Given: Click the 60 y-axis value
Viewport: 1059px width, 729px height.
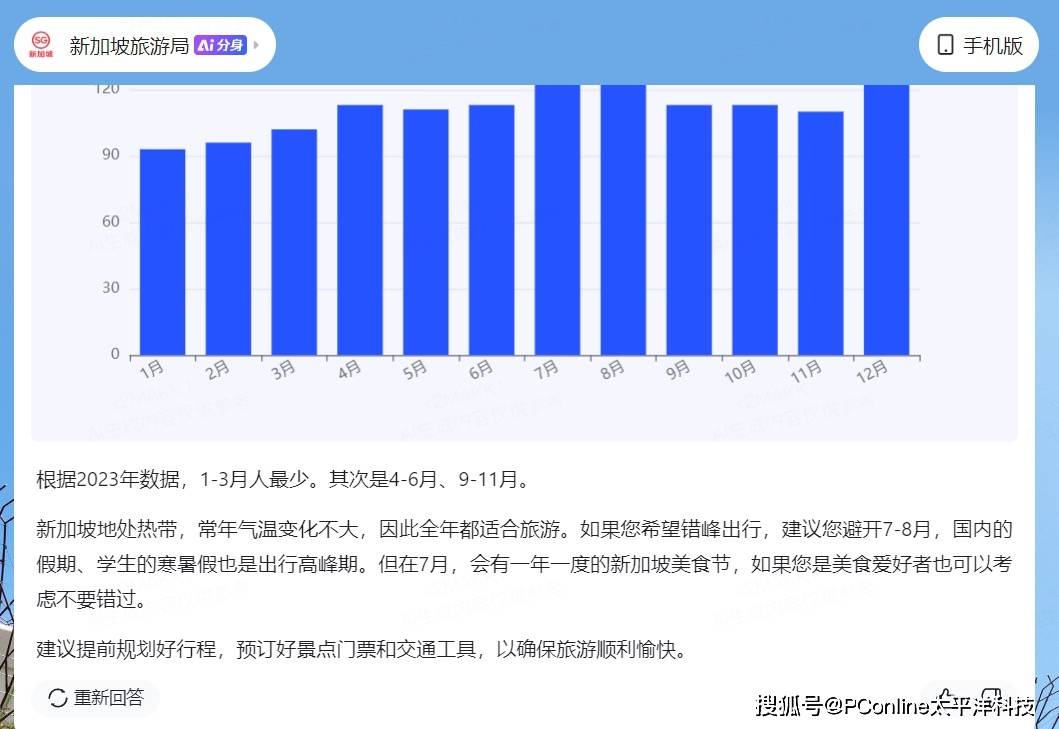Looking at the screenshot, I should click(111, 221).
